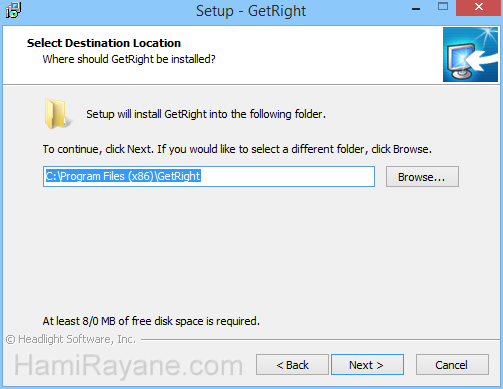Click 'Setup will install GetRight' text
This screenshot has width=503, height=389.
point(206,114)
